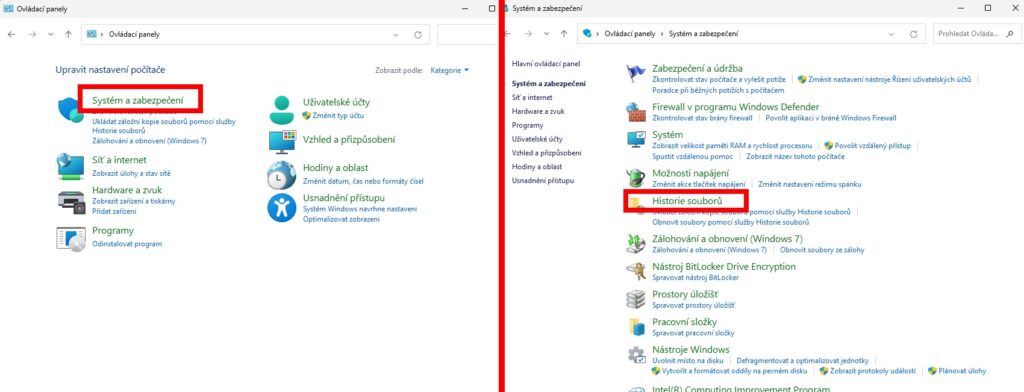This screenshot has height=392, width=1024.
Task: Click the breadcrumb chevron before Ovládací panely in left window
Action: tap(103, 35)
